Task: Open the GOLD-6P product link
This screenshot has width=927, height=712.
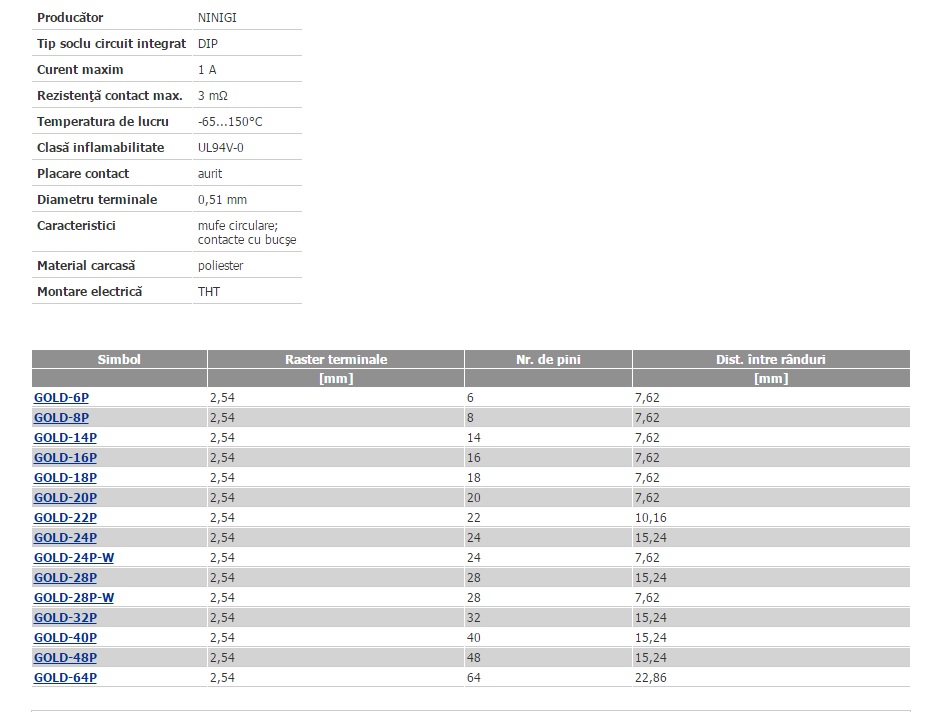Action: coord(61,397)
